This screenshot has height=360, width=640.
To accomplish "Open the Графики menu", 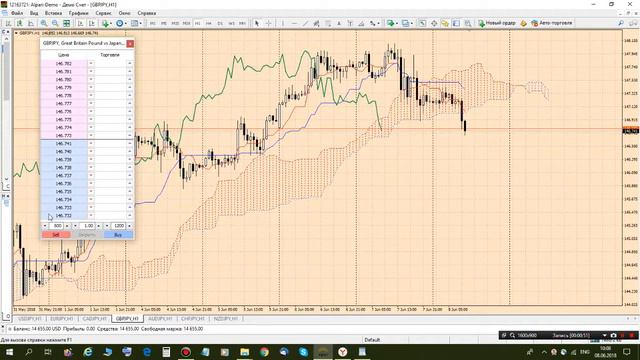I will 78,13.
